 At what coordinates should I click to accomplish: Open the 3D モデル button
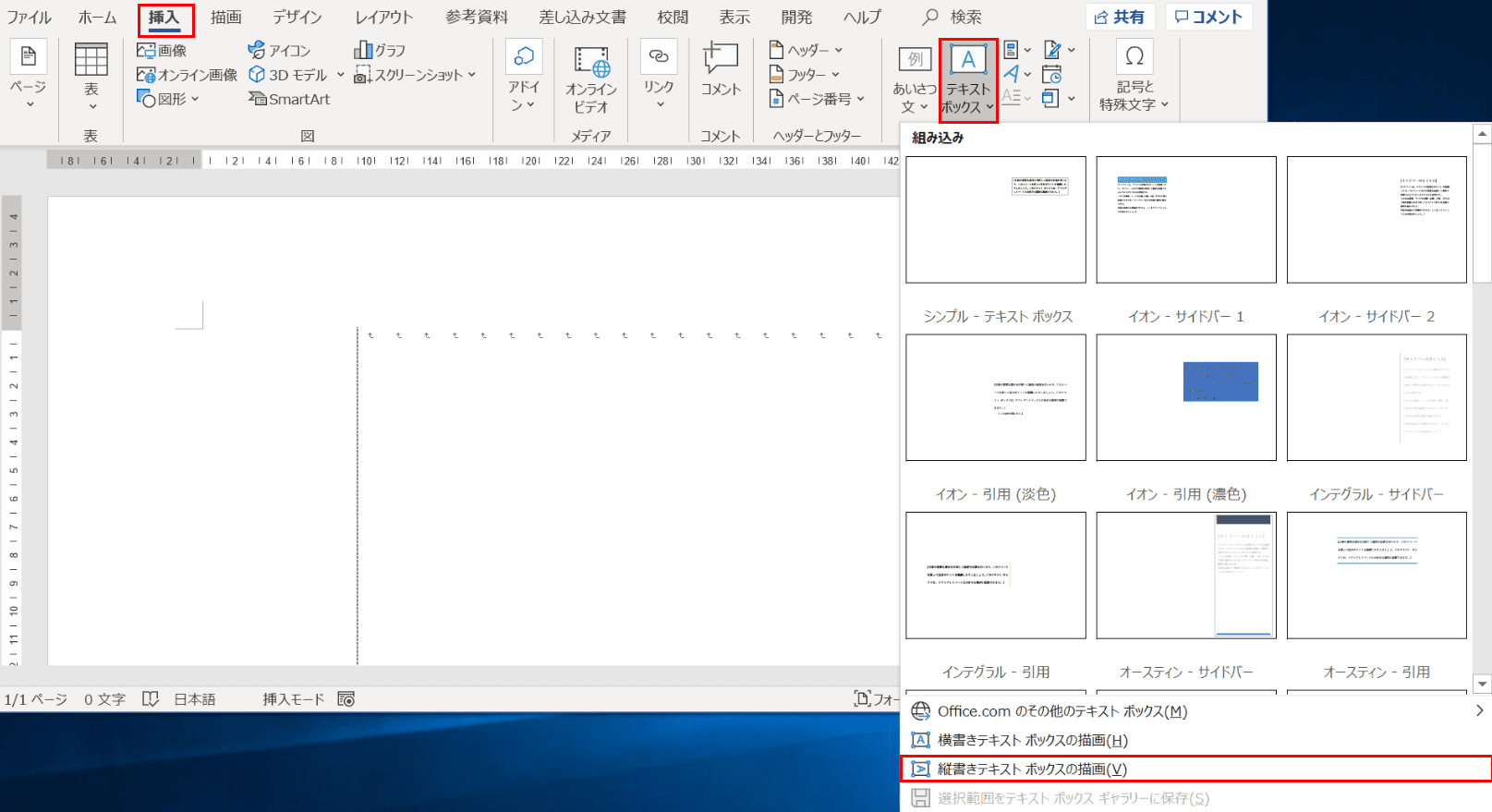coord(296,75)
